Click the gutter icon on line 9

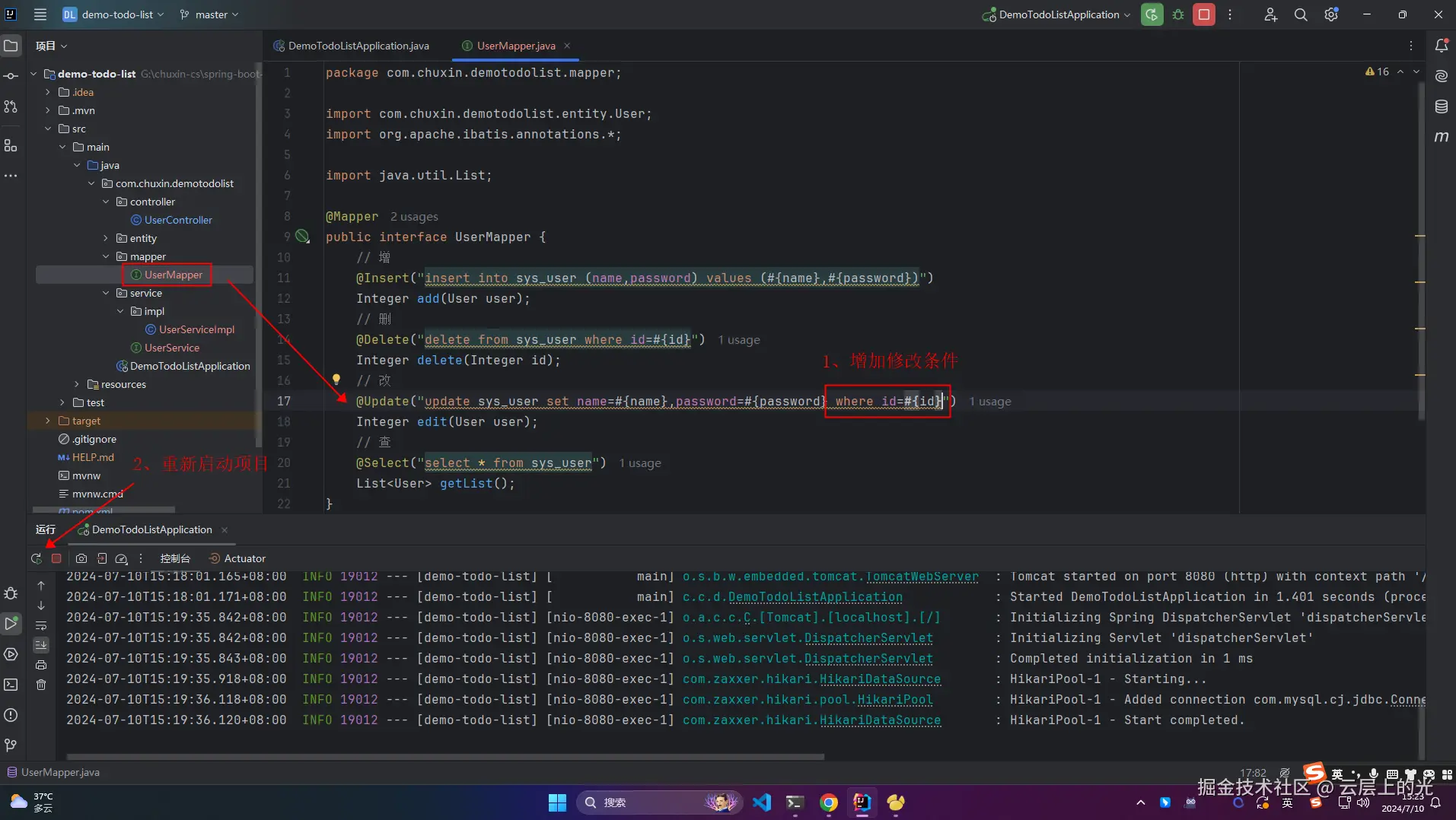pyautogui.click(x=302, y=237)
